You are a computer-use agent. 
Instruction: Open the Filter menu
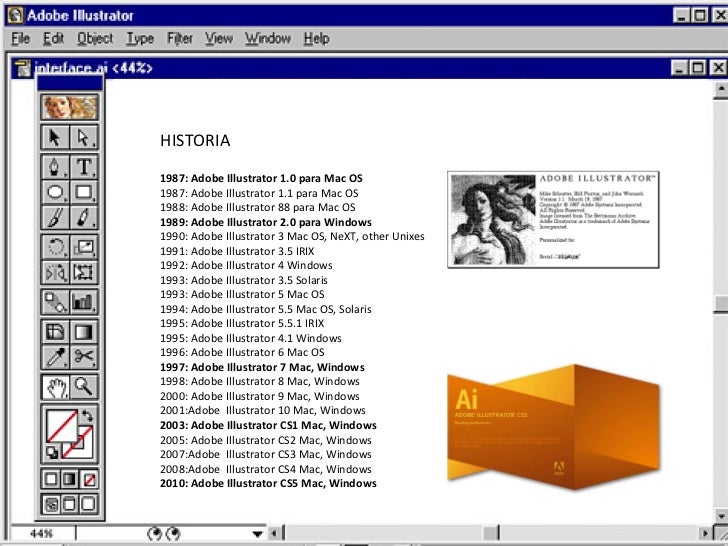[x=180, y=39]
